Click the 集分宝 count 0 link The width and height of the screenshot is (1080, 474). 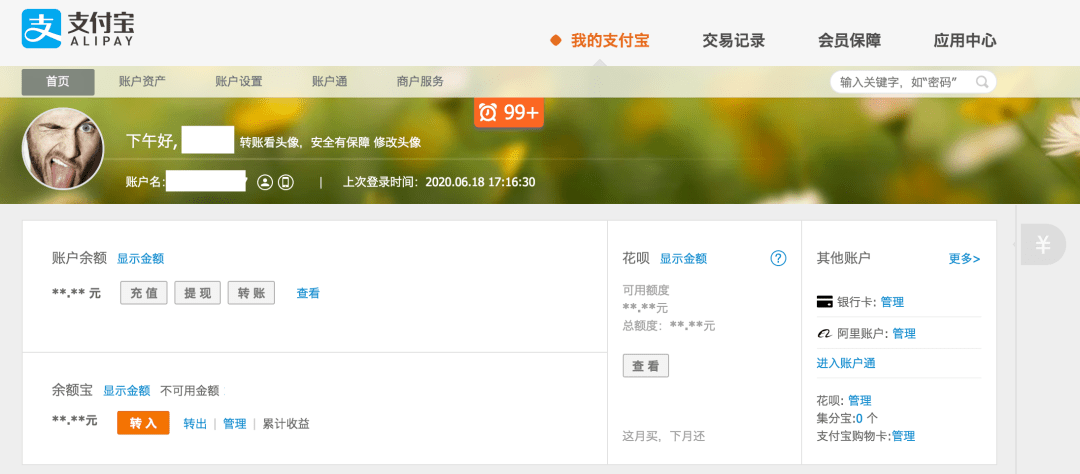click(x=860, y=418)
